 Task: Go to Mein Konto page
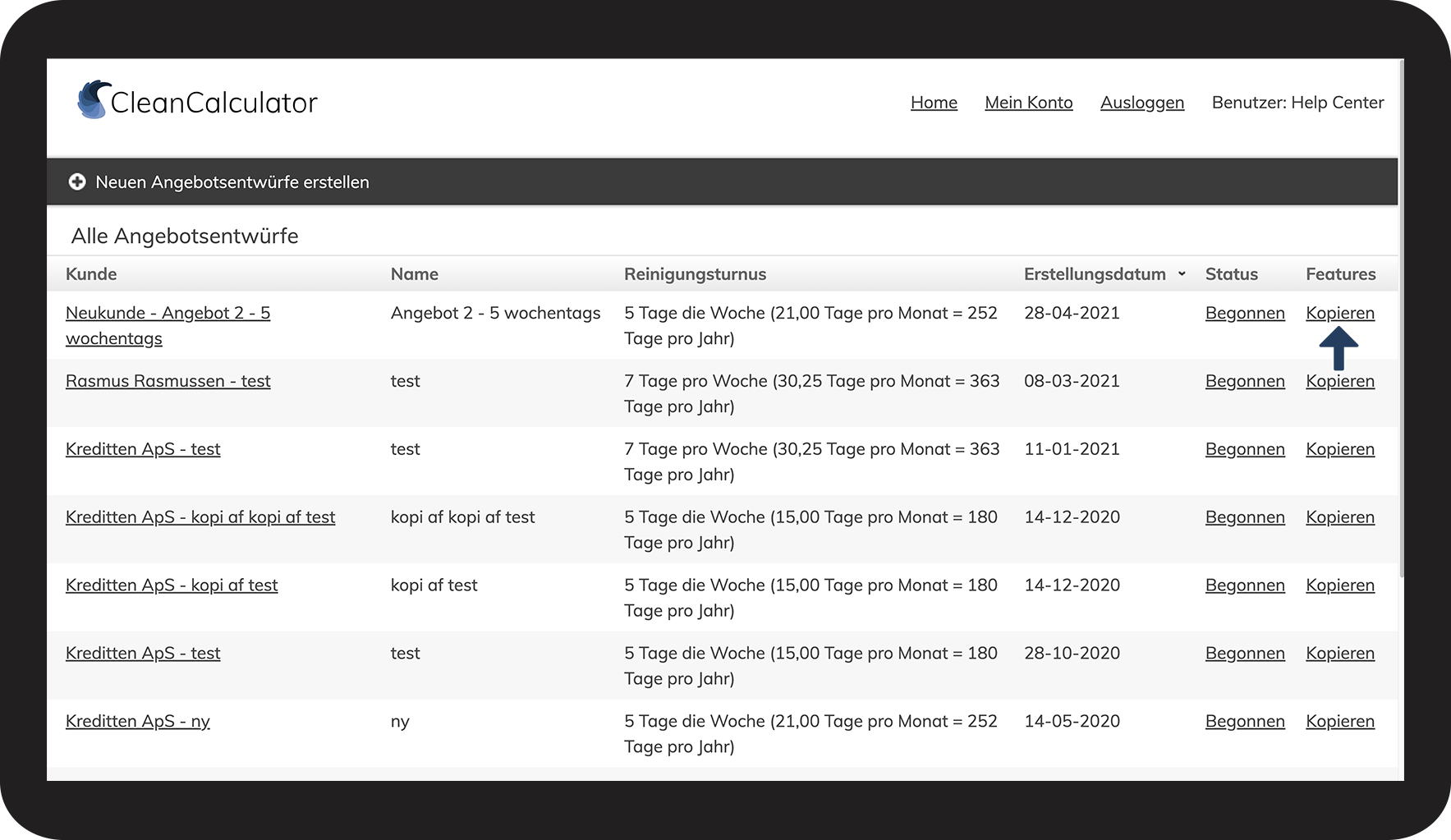1028,103
